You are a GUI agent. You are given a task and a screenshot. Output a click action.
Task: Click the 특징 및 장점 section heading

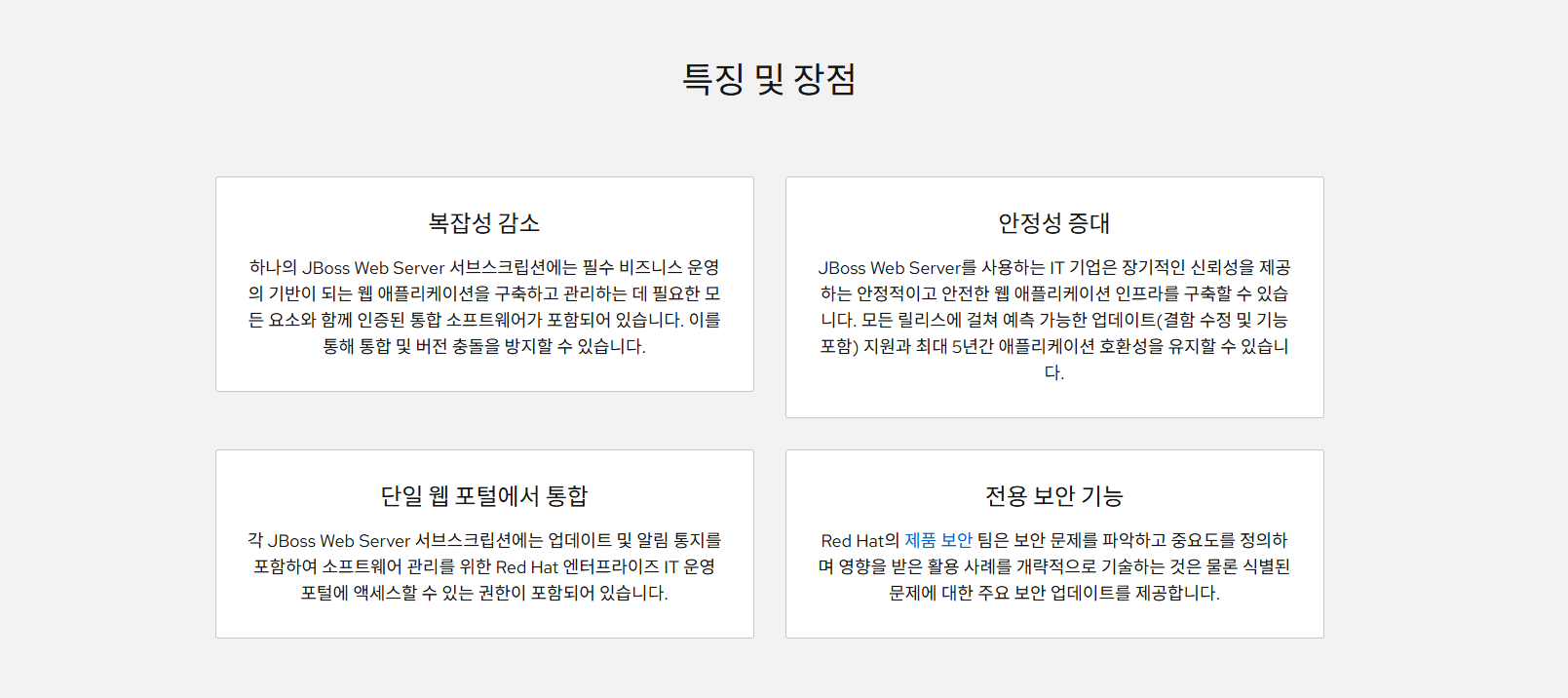tap(769, 79)
